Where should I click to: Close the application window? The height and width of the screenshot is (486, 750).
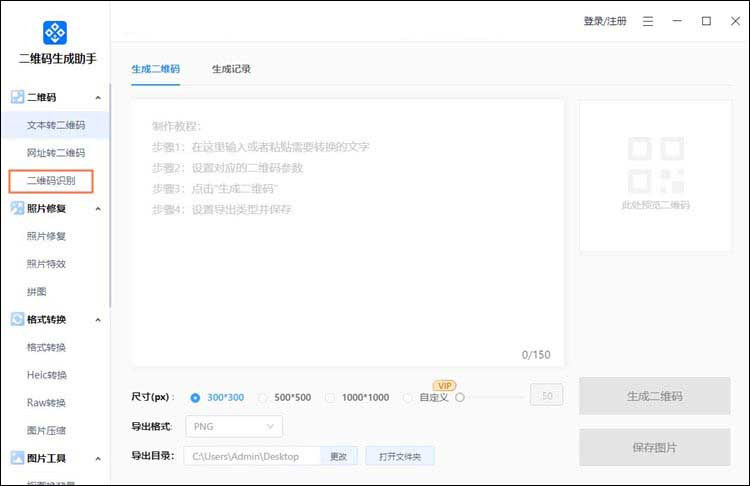pos(735,21)
